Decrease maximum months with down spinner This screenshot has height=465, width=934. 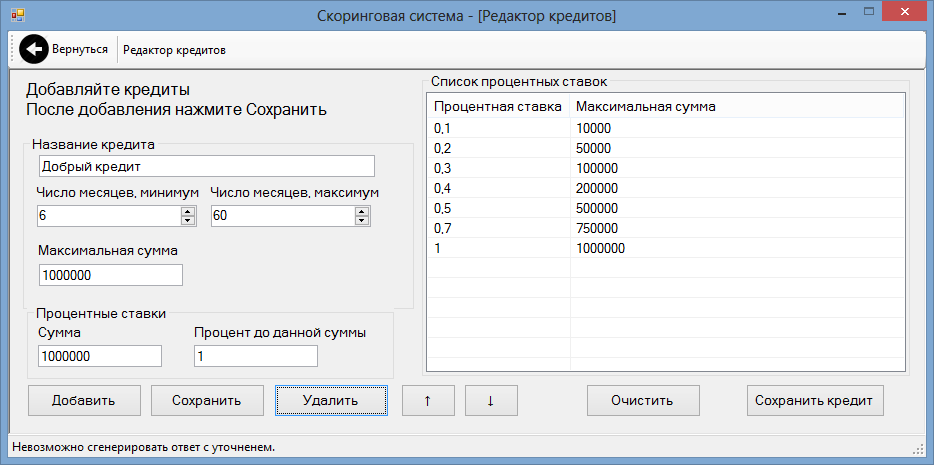tap(362, 220)
